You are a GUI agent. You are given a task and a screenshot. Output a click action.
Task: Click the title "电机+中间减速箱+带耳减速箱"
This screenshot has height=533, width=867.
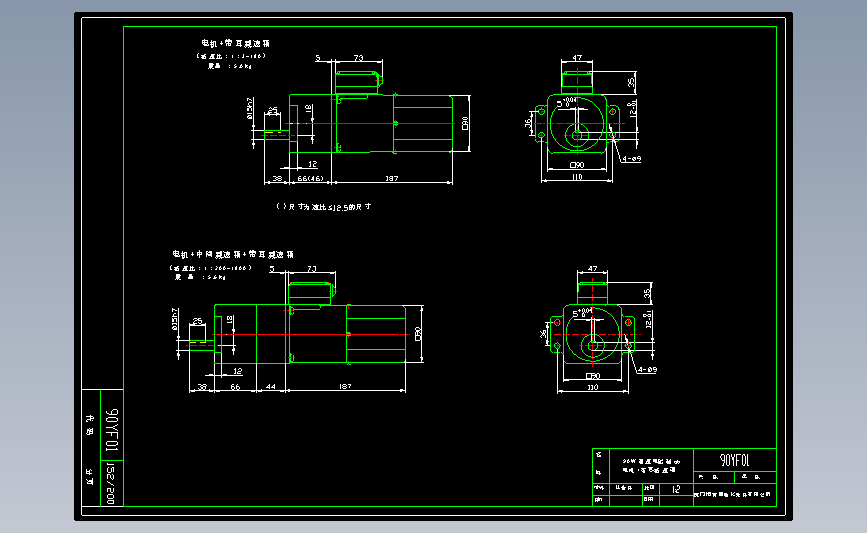(233, 254)
